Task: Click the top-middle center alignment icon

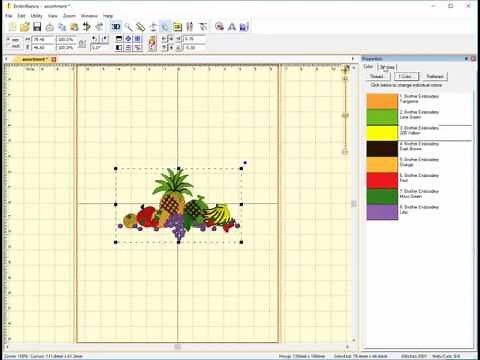Action: [x=128, y=39]
